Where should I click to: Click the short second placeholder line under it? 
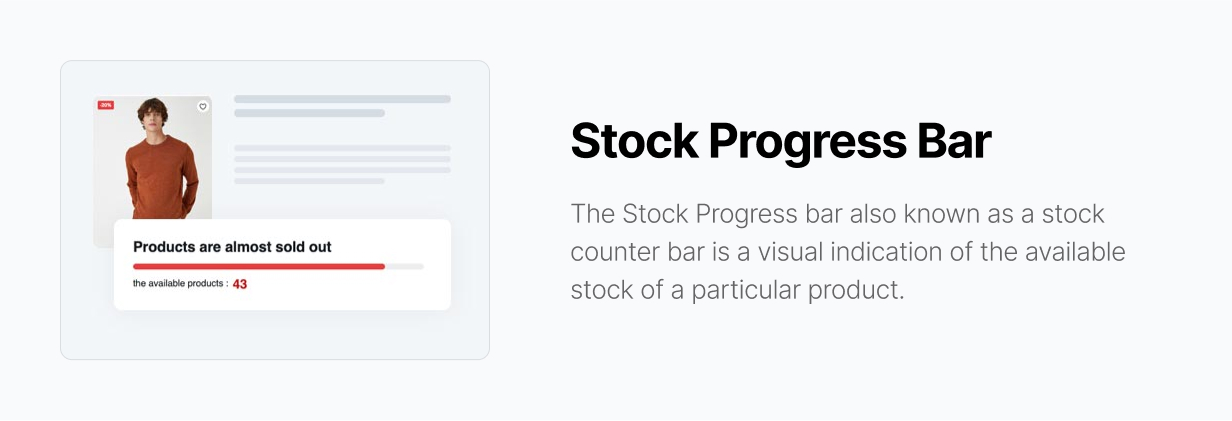tap(309, 113)
